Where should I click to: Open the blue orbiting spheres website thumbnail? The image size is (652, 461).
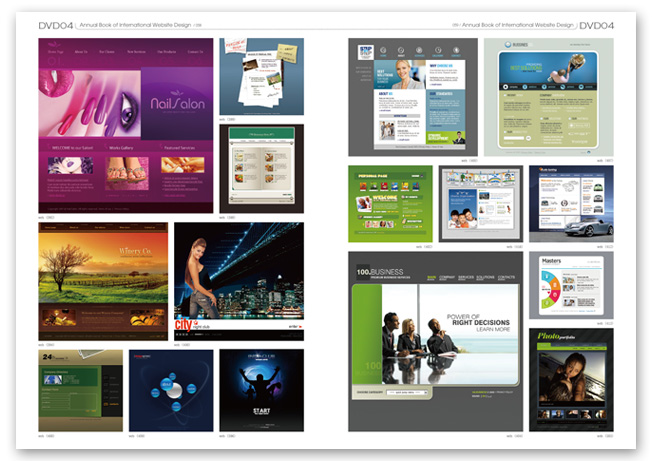pos(171,390)
